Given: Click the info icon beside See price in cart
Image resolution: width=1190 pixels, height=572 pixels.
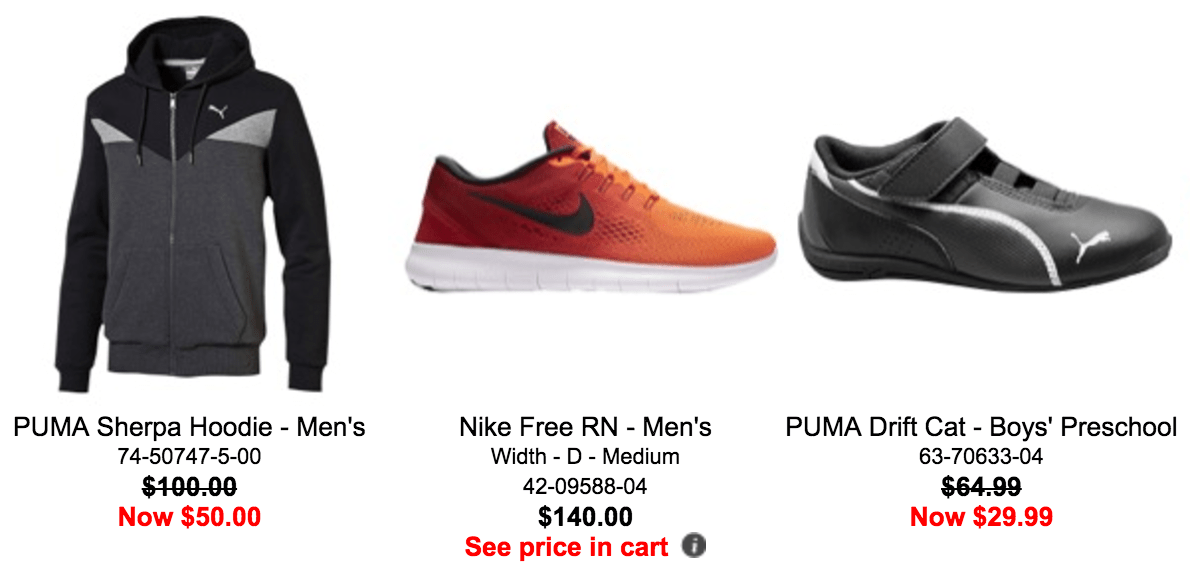Looking at the screenshot, I should click(694, 545).
